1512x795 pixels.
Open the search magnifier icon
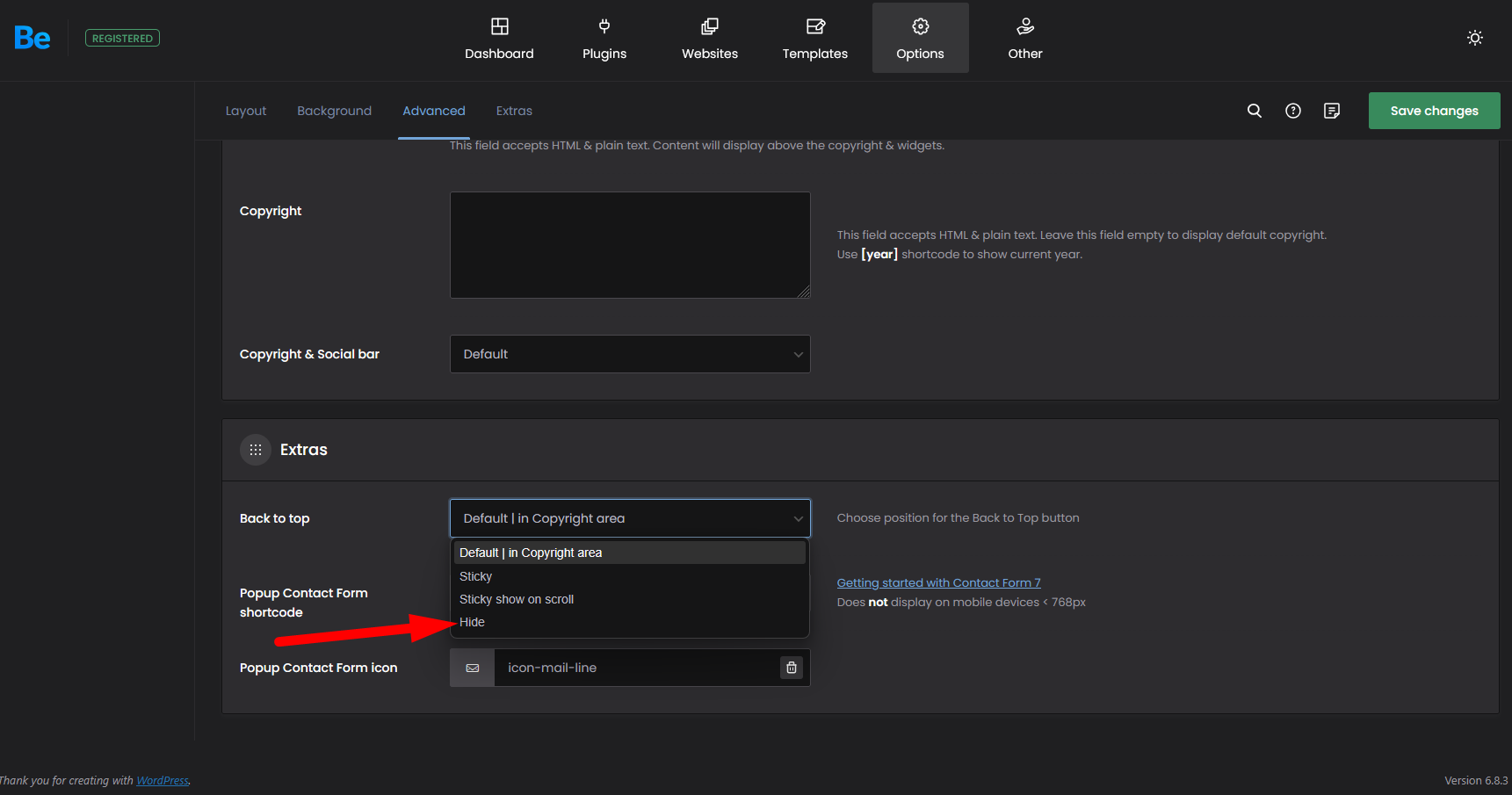[x=1254, y=111]
